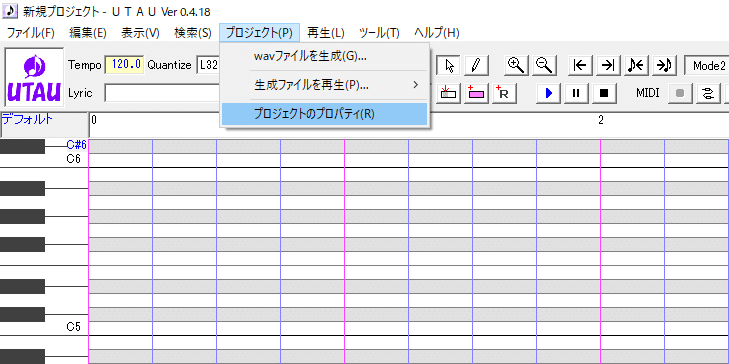This screenshot has height=364, width=729.
Task: Click measure 2 marker on ruler
Action: click(x=601, y=120)
